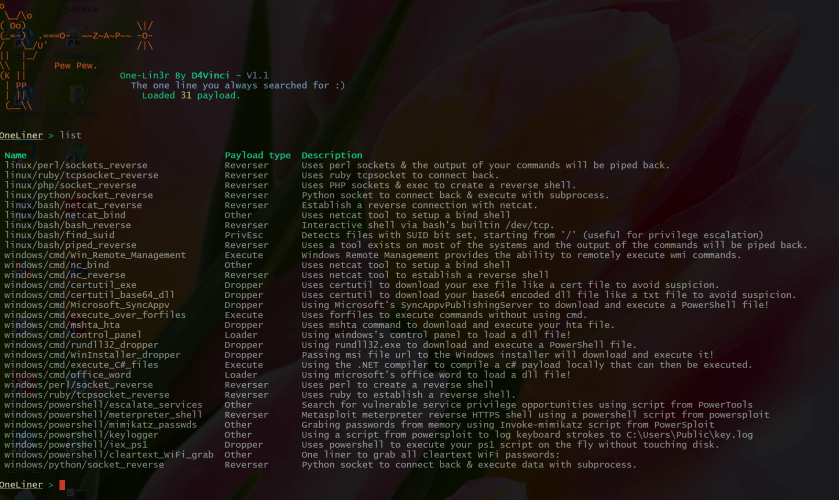Select the windows/cmd/mshta_hta payload entry
The height and width of the screenshot is (500, 839).
click(62, 325)
